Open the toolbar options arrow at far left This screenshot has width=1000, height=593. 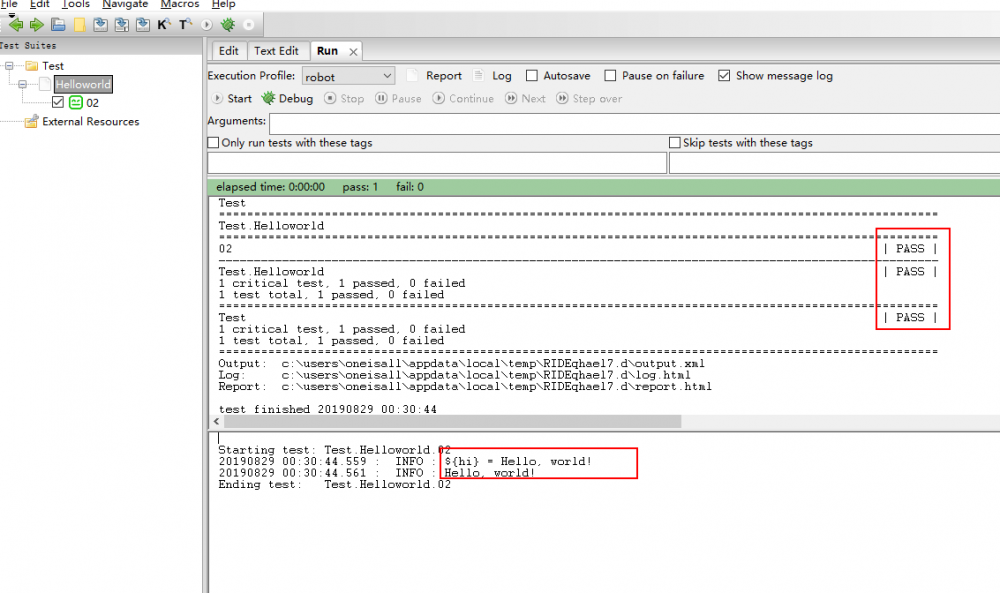click(x=11, y=15)
